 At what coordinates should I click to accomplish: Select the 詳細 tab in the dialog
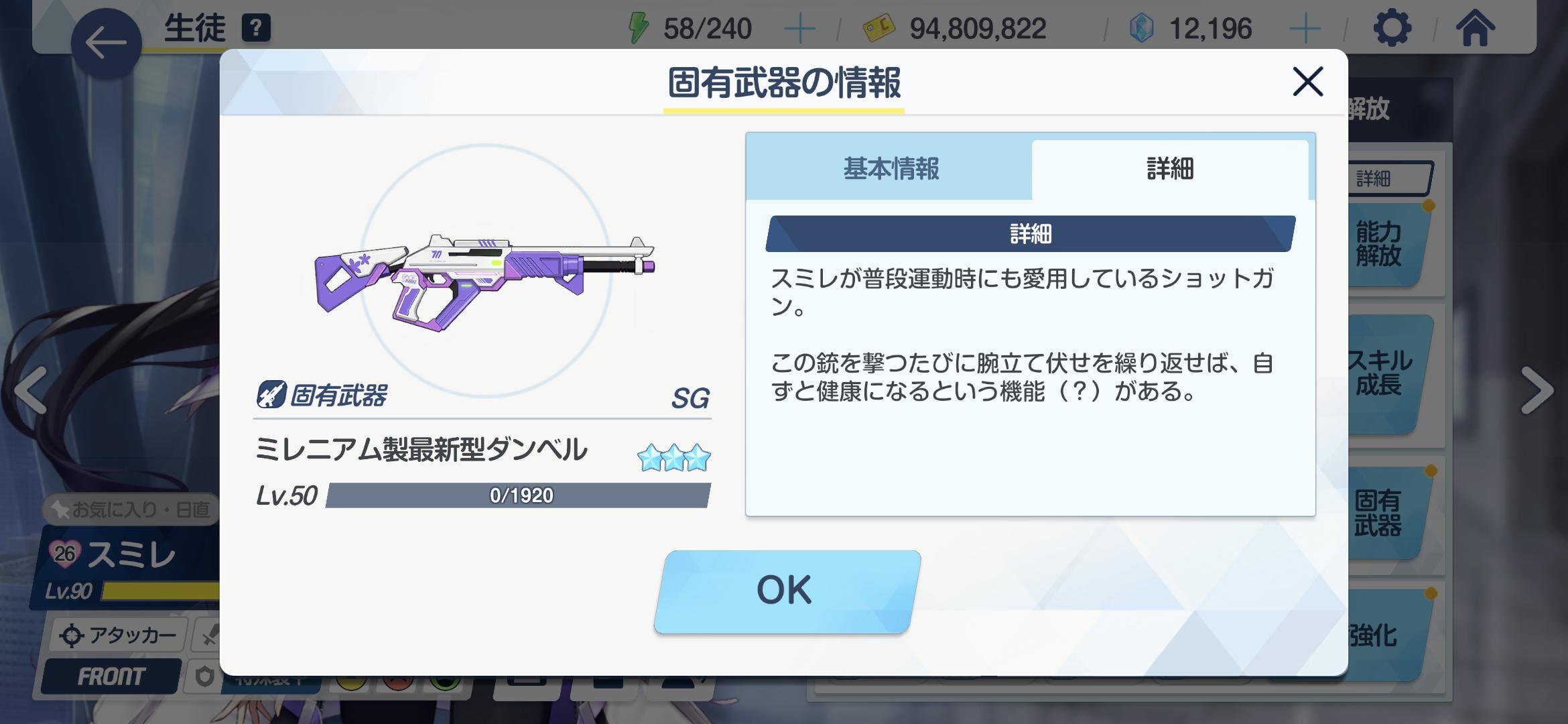coord(1170,169)
